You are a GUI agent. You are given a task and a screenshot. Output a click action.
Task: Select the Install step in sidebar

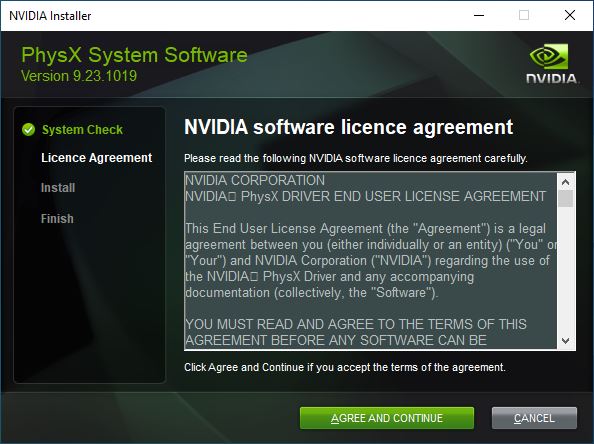pos(58,188)
